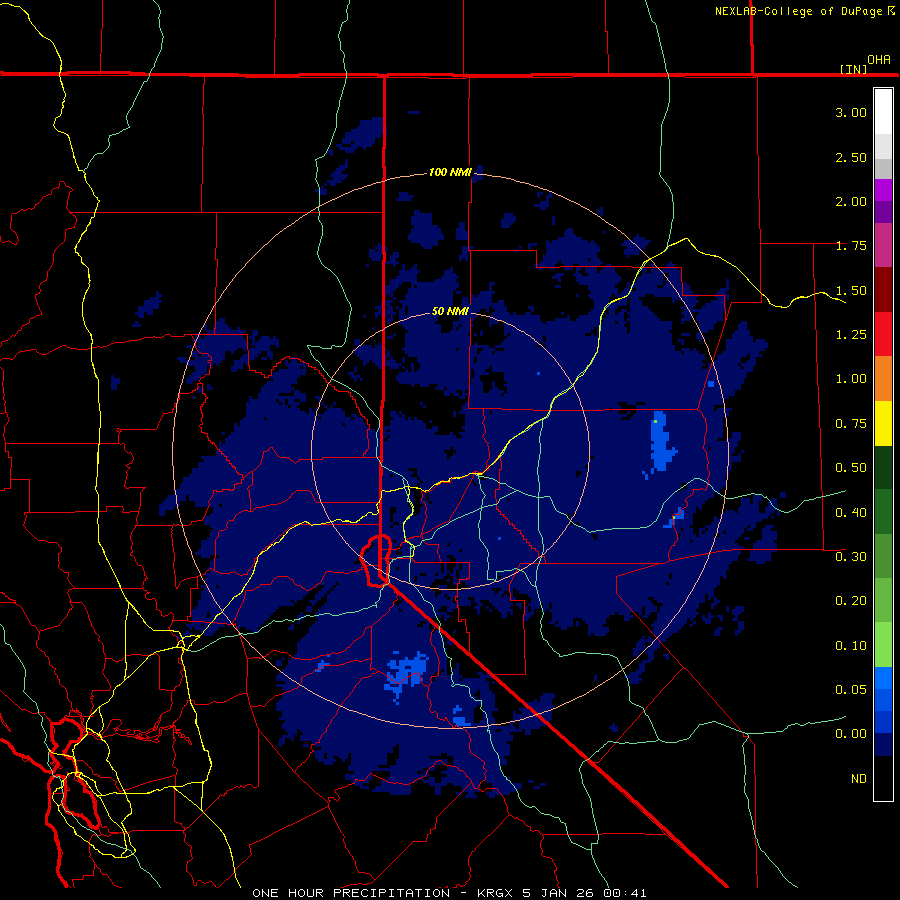Click the 0.00 legend value
This screenshot has width=900, height=900.
click(x=851, y=734)
